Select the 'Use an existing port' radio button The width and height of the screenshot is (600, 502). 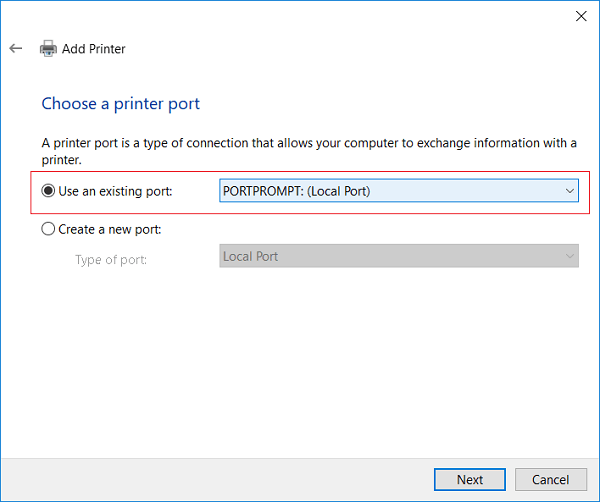(x=48, y=191)
